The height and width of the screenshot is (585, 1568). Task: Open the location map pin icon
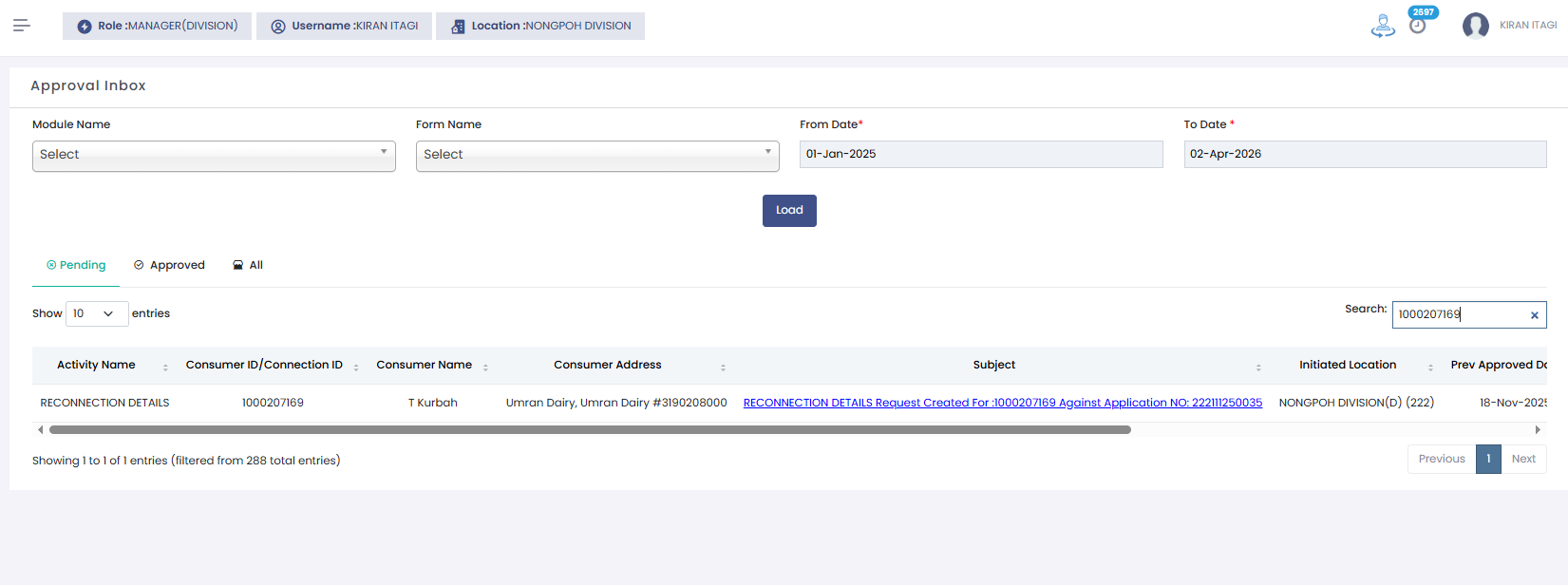pyautogui.click(x=1383, y=26)
